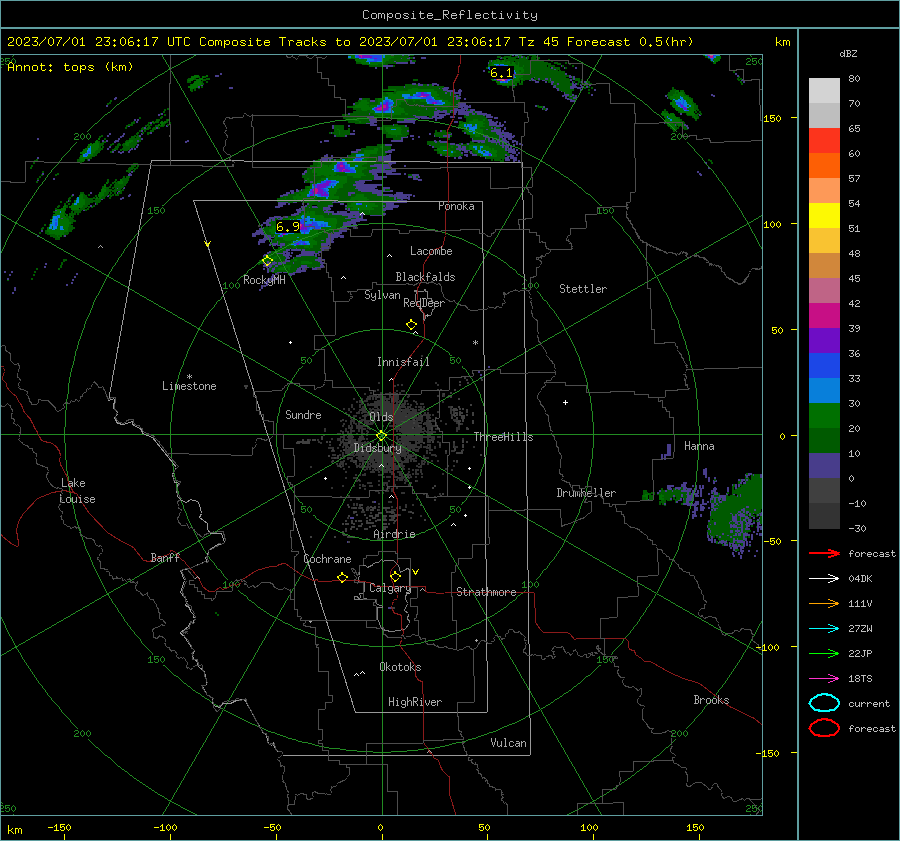Click the Airdrie town label
This screenshot has height=841, width=900.
tap(394, 534)
